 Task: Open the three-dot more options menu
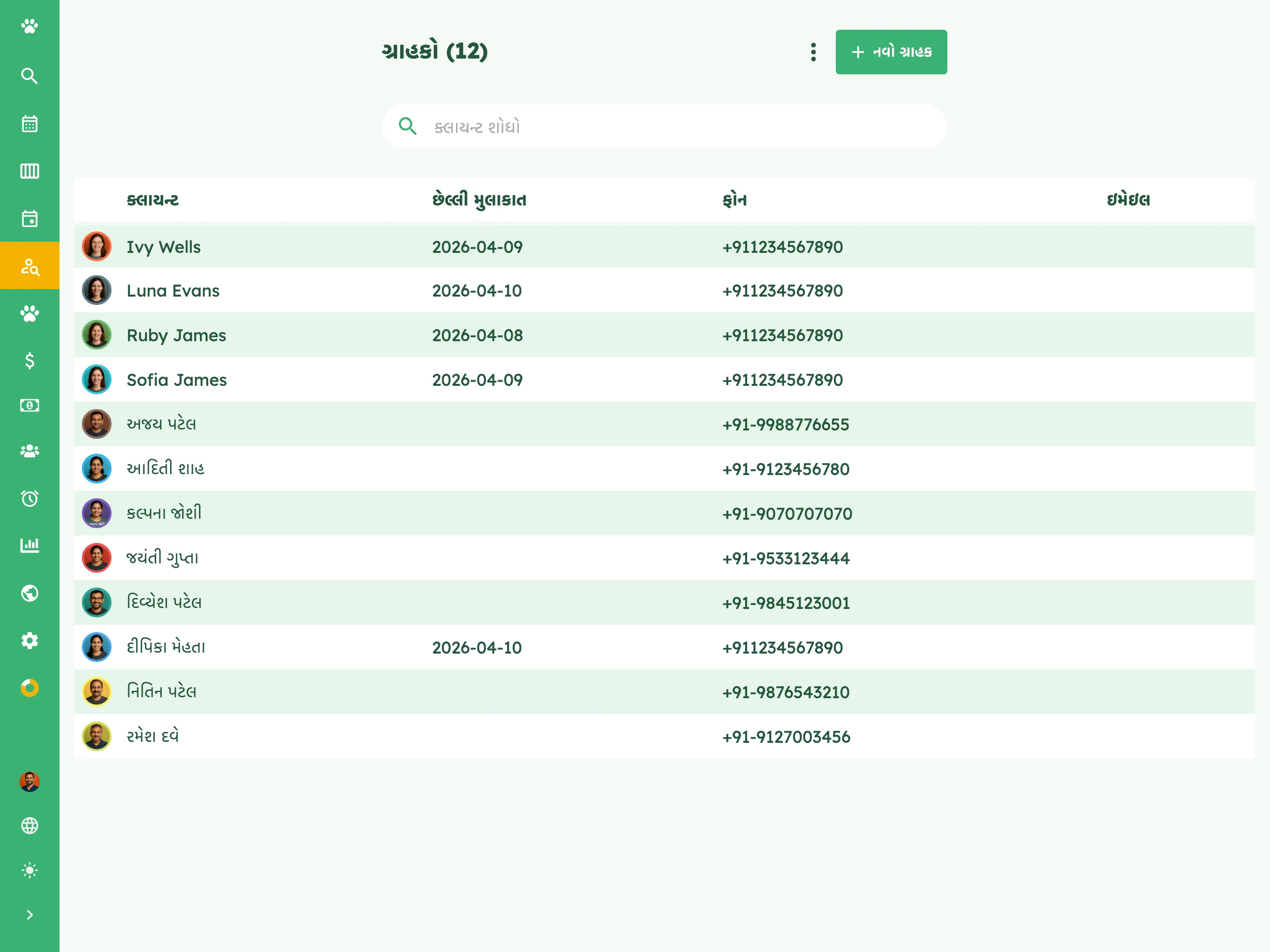click(x=813, y=52)
